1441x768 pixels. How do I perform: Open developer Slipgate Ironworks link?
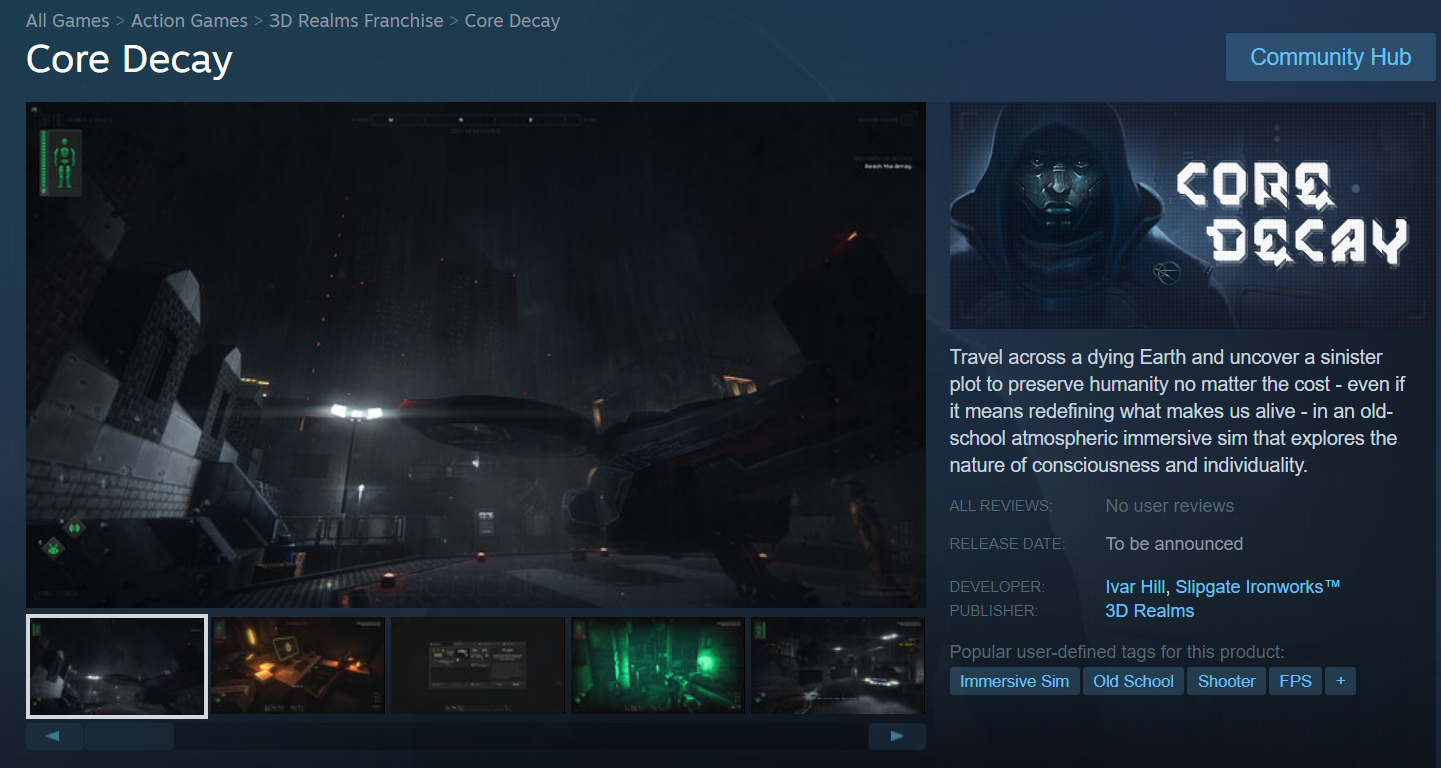pos(1258,587)
